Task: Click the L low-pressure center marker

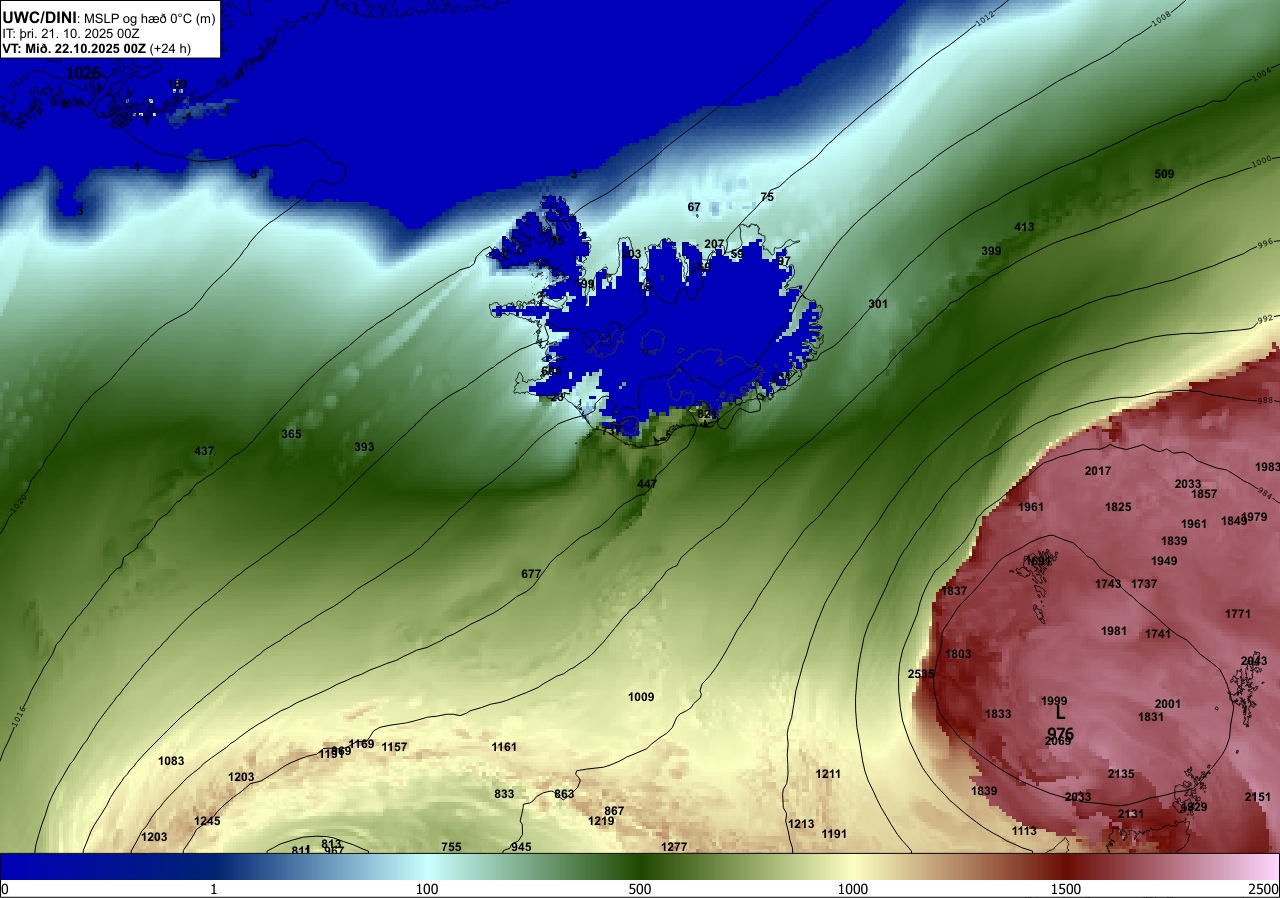Action: point(1061,714)
